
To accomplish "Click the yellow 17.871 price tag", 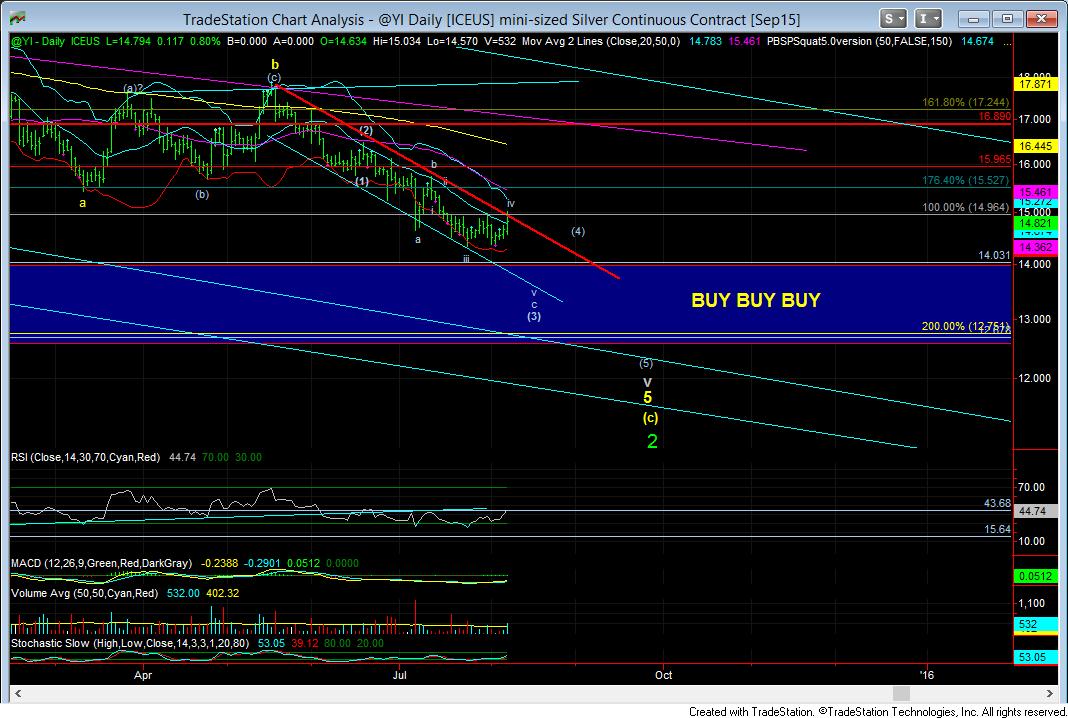I will [x=1034, y=84].
